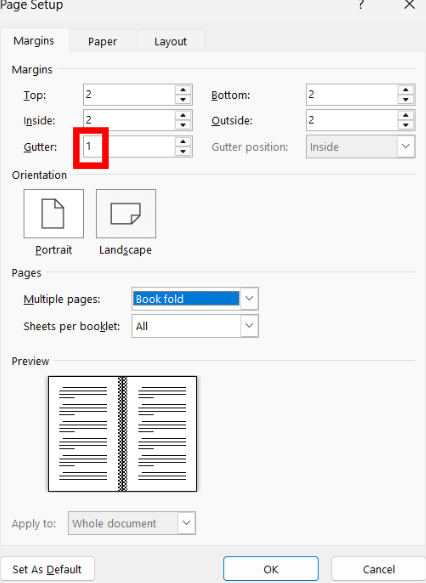Select the Landscape orientation icon

(x=126, y=213)
